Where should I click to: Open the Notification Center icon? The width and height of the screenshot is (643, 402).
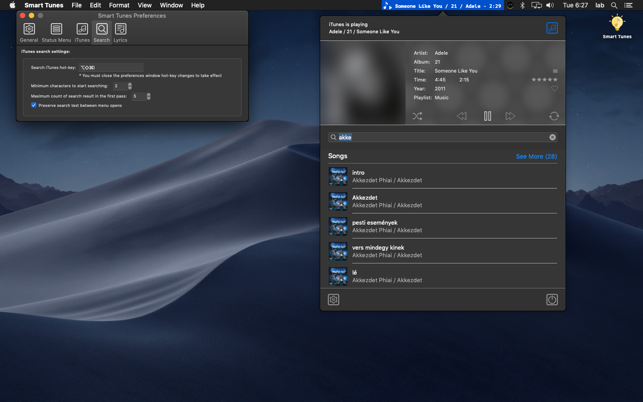tap(628, 5)
